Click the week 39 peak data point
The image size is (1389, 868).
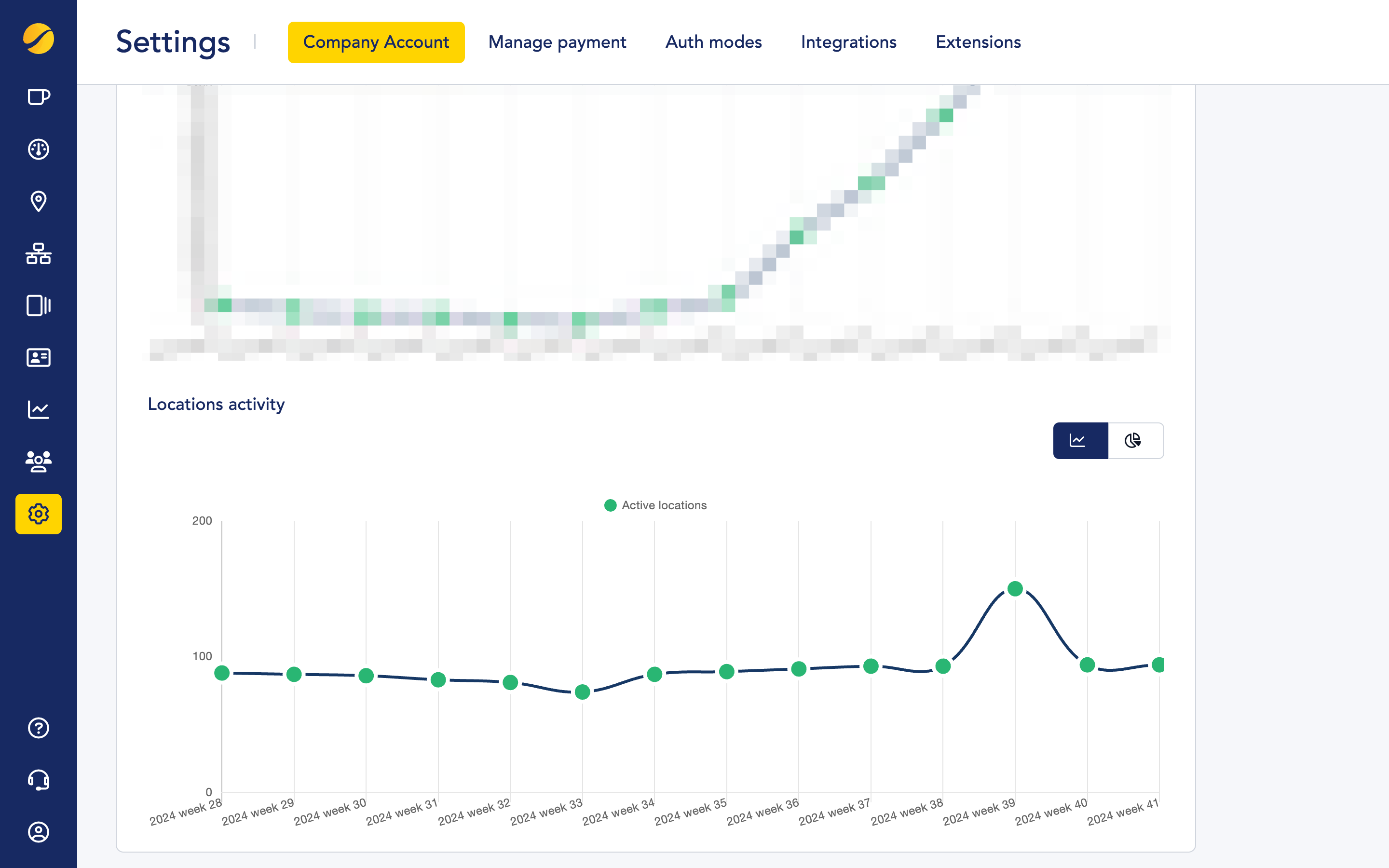point(1015,588)
